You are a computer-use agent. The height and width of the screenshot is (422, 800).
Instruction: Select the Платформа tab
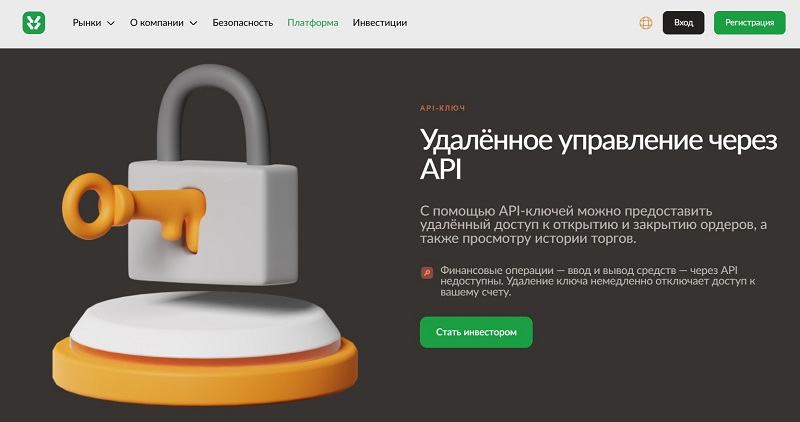[313, 23]
